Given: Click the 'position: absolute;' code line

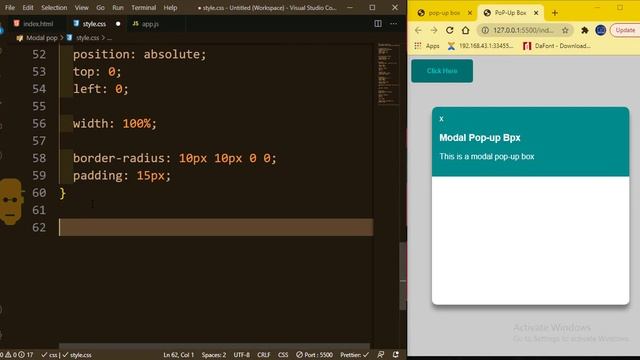Looking at the screenshot, I should click(140, 54).
